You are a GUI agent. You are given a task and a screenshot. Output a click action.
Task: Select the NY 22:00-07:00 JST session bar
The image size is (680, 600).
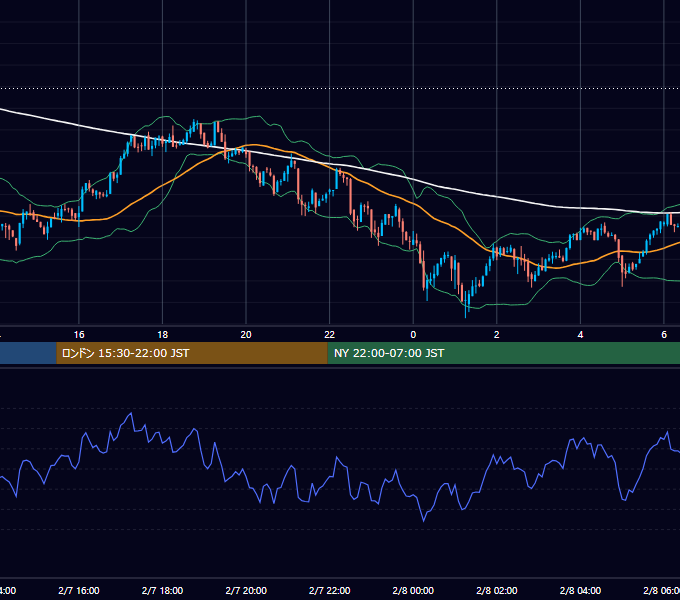pos(503,353)
